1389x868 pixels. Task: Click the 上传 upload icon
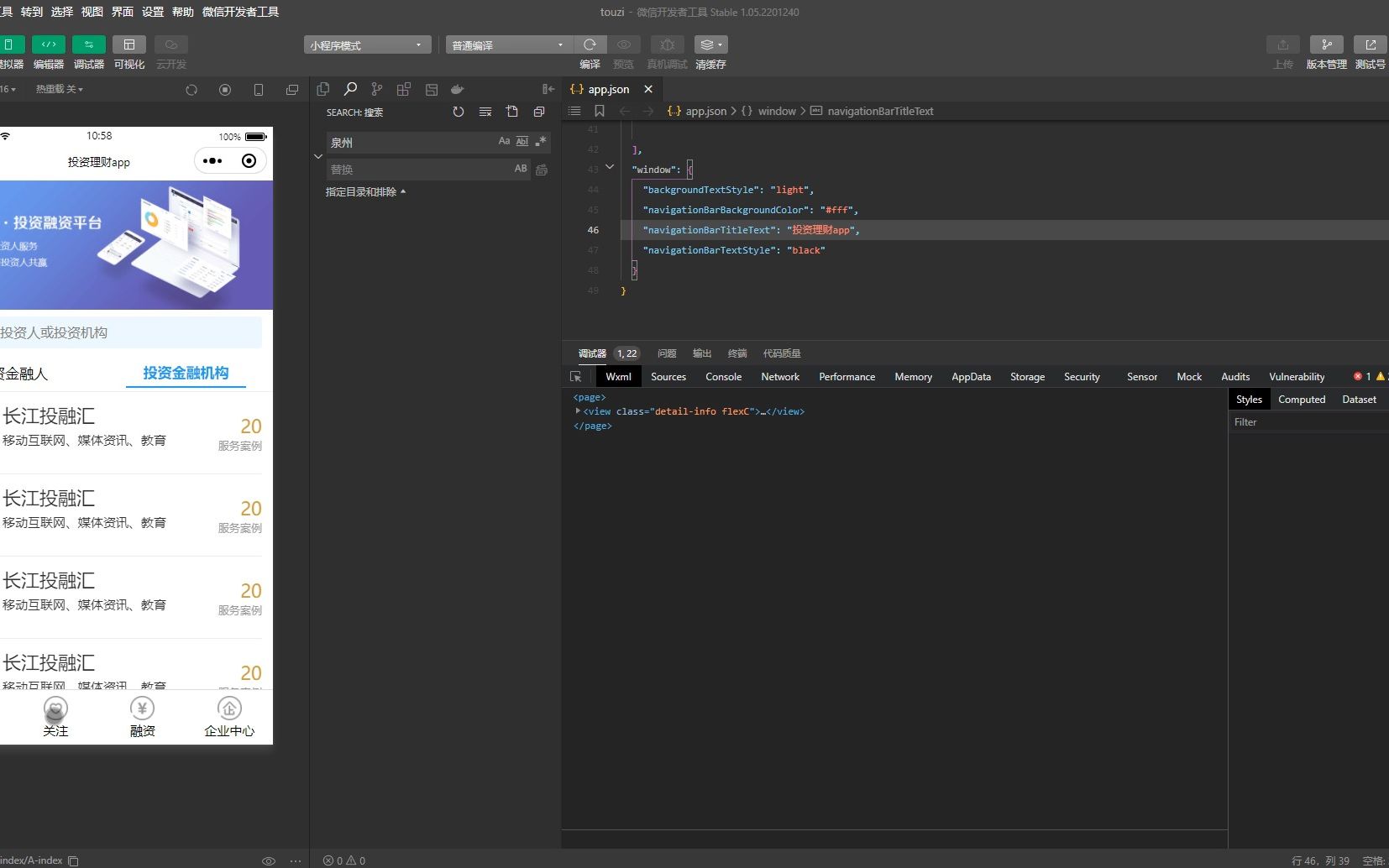(x=1282, y=44)
